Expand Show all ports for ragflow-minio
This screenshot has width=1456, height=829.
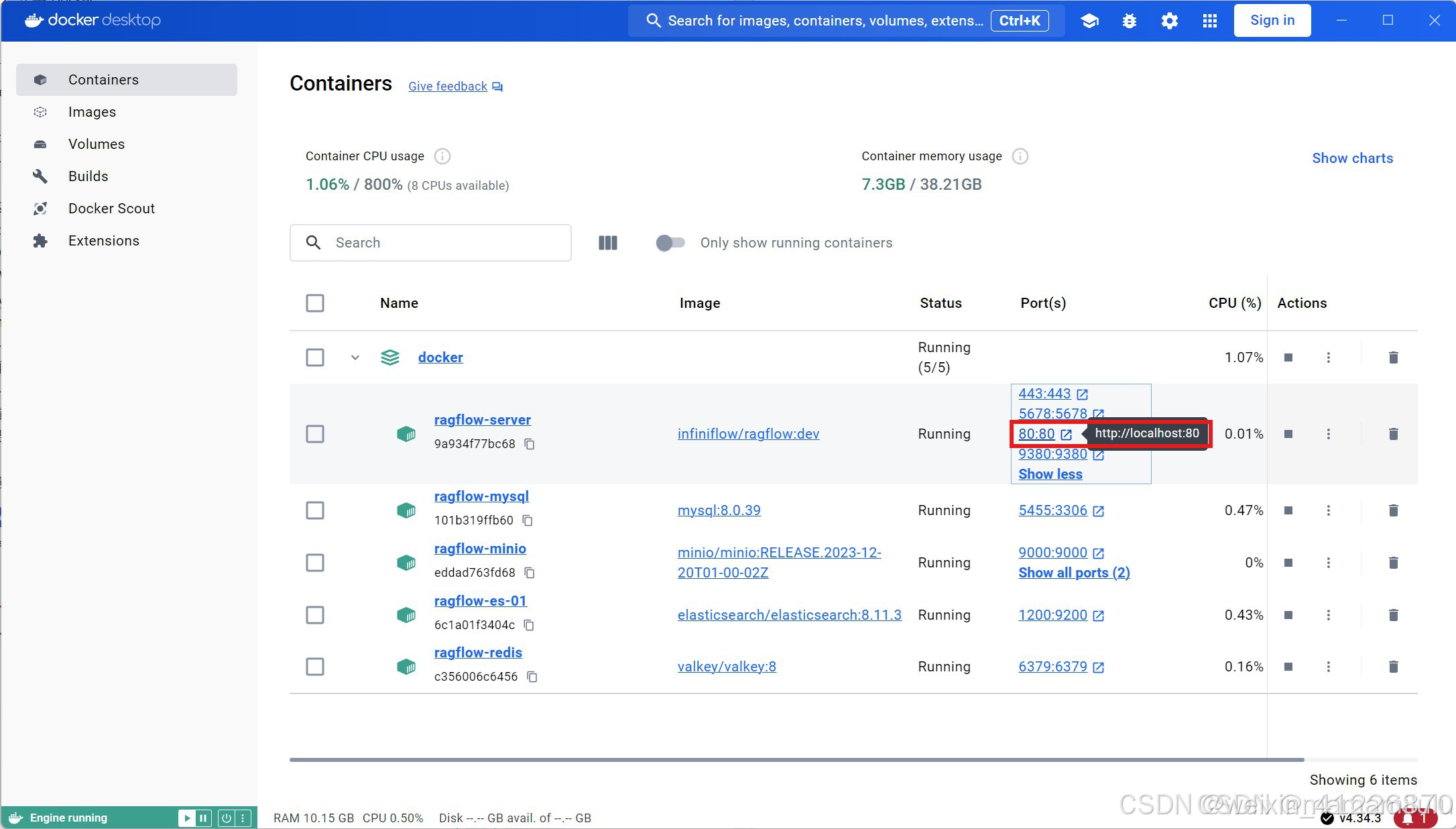pyautogui.click(x=1074, y=573)
